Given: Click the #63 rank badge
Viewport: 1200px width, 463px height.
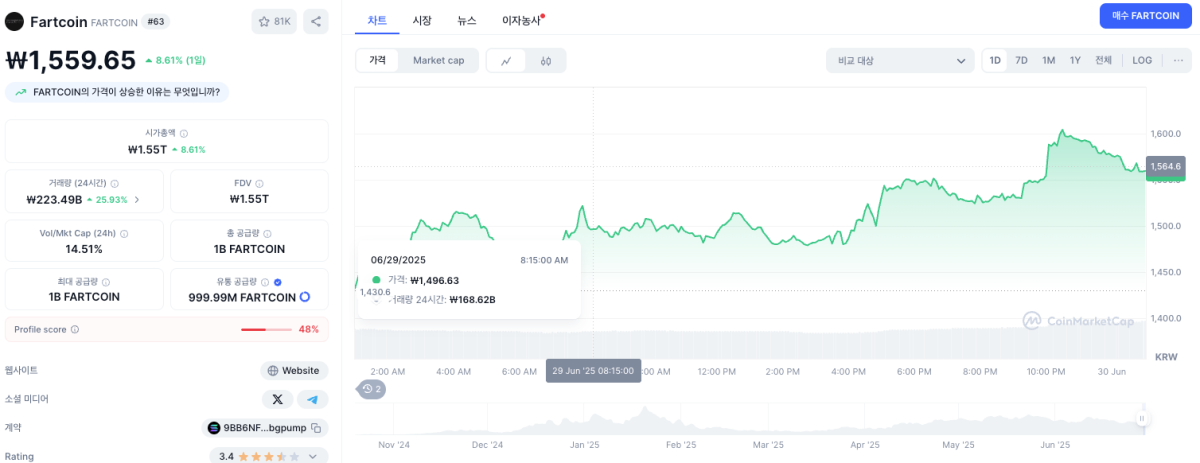Looking at the screenshot, I should 156,21.
